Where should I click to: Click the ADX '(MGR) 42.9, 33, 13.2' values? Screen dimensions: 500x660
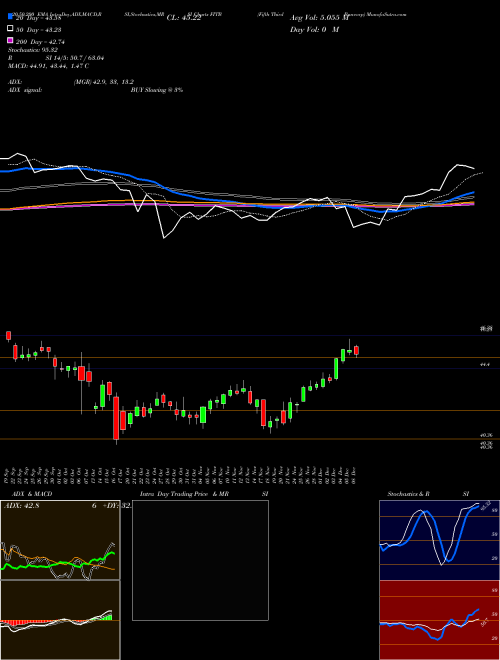coord(104,82)
